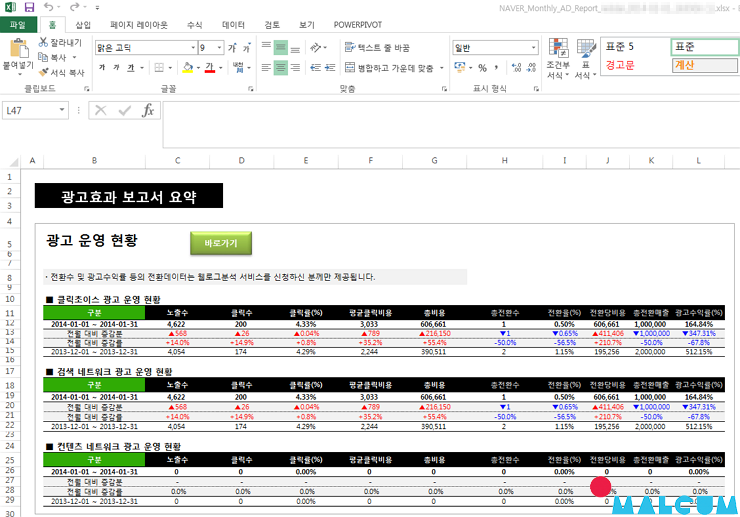
Task: Apply the yellow fill color swatch
Action: 187,68
